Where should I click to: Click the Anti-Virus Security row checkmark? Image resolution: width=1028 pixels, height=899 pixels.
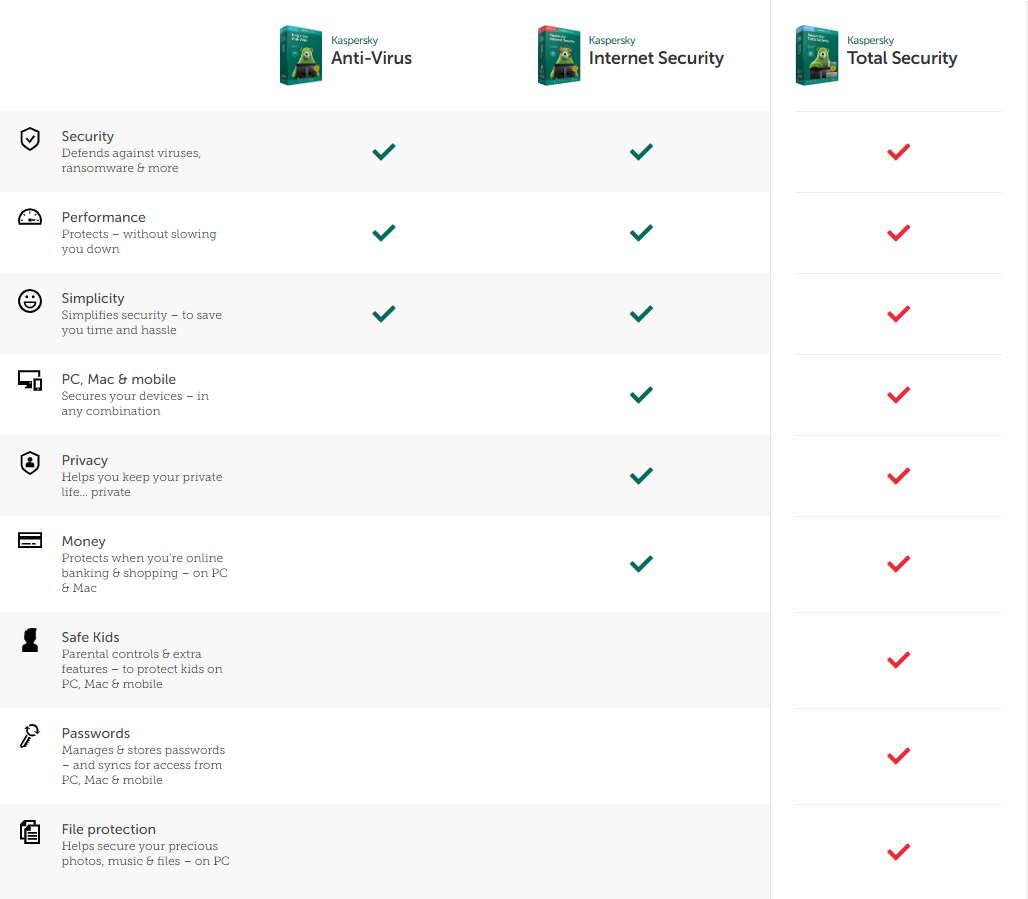(384, 151)
